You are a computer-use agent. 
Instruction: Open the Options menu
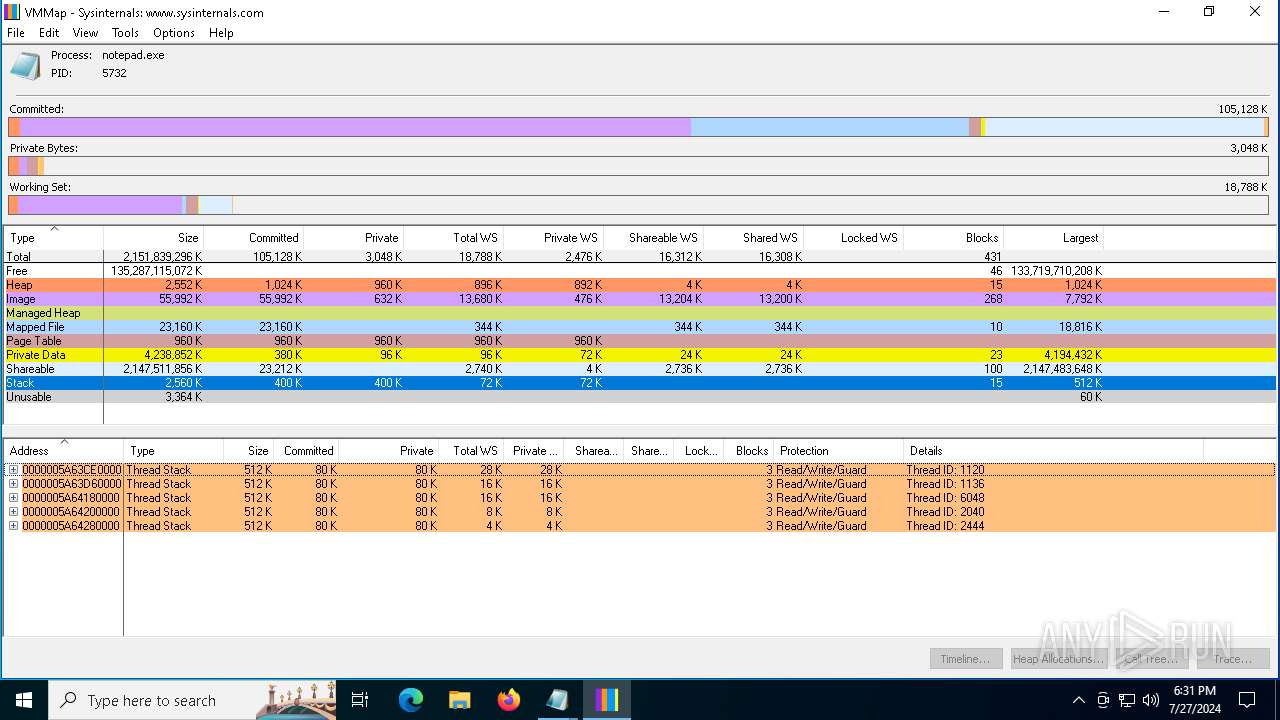(174, 33)
